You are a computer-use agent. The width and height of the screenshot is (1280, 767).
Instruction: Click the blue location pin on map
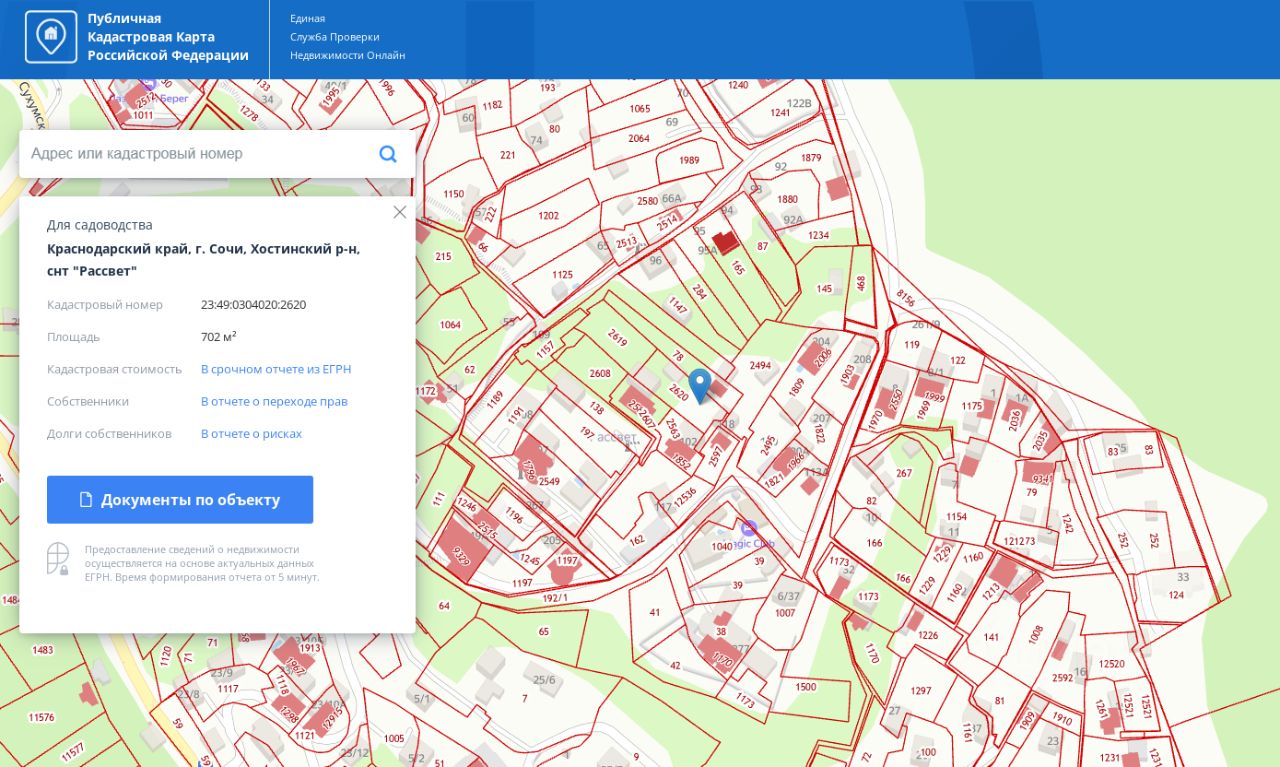coord(700,385)
